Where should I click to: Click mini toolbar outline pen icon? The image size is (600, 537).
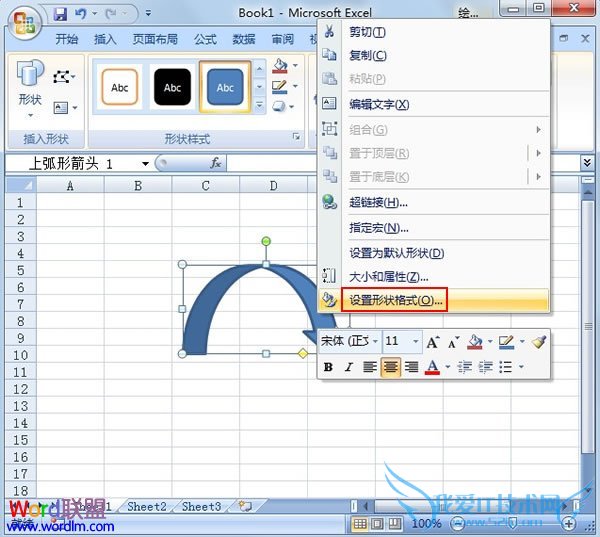[507, 341]
